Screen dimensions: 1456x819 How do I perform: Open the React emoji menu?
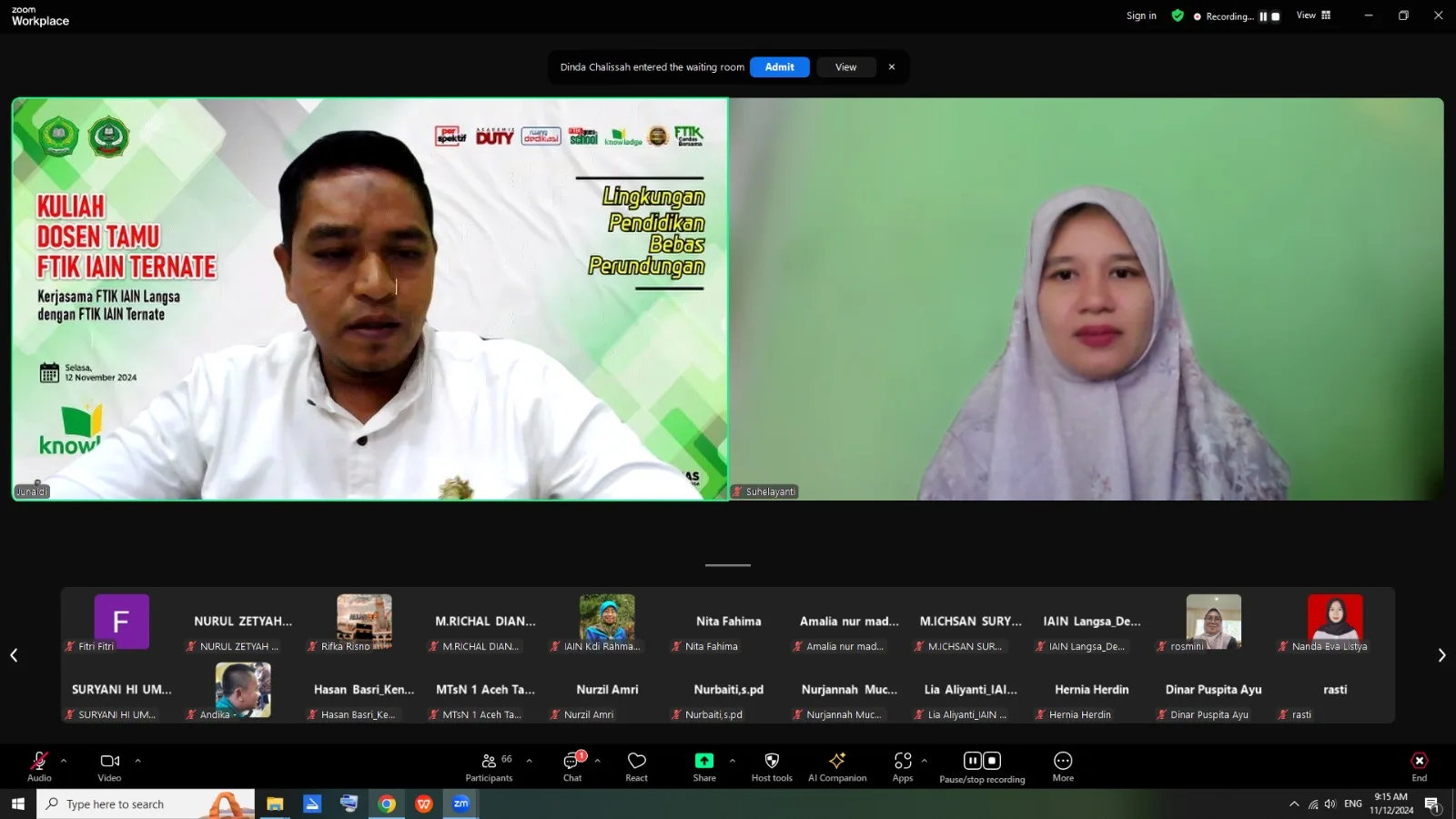[637, 767]
